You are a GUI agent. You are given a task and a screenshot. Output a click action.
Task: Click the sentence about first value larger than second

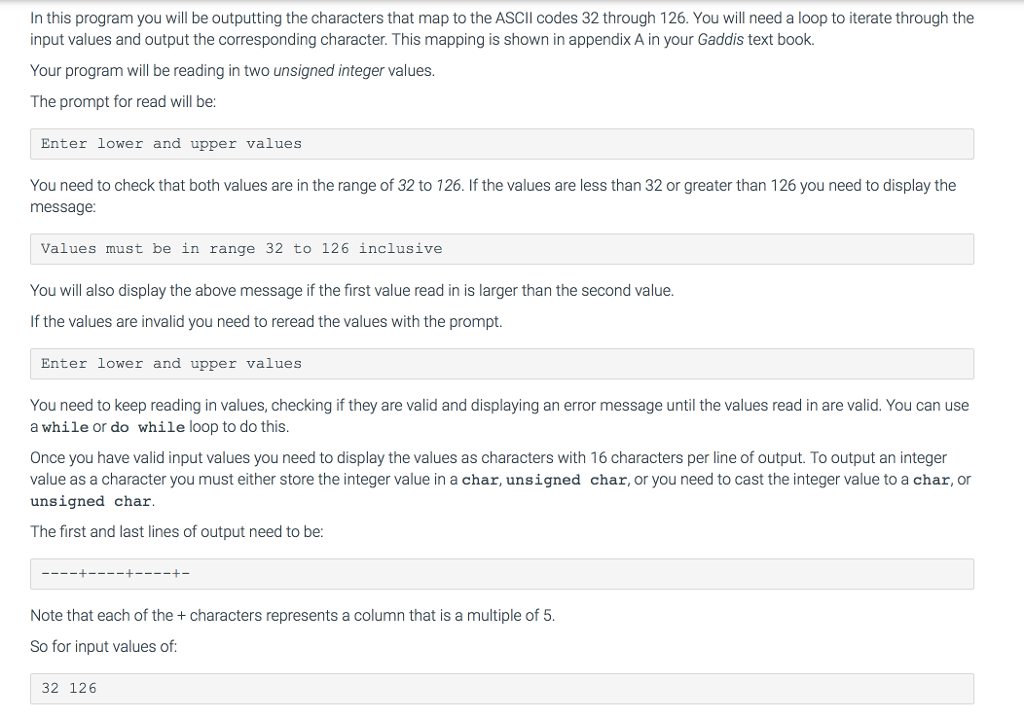tap(352, 291)
